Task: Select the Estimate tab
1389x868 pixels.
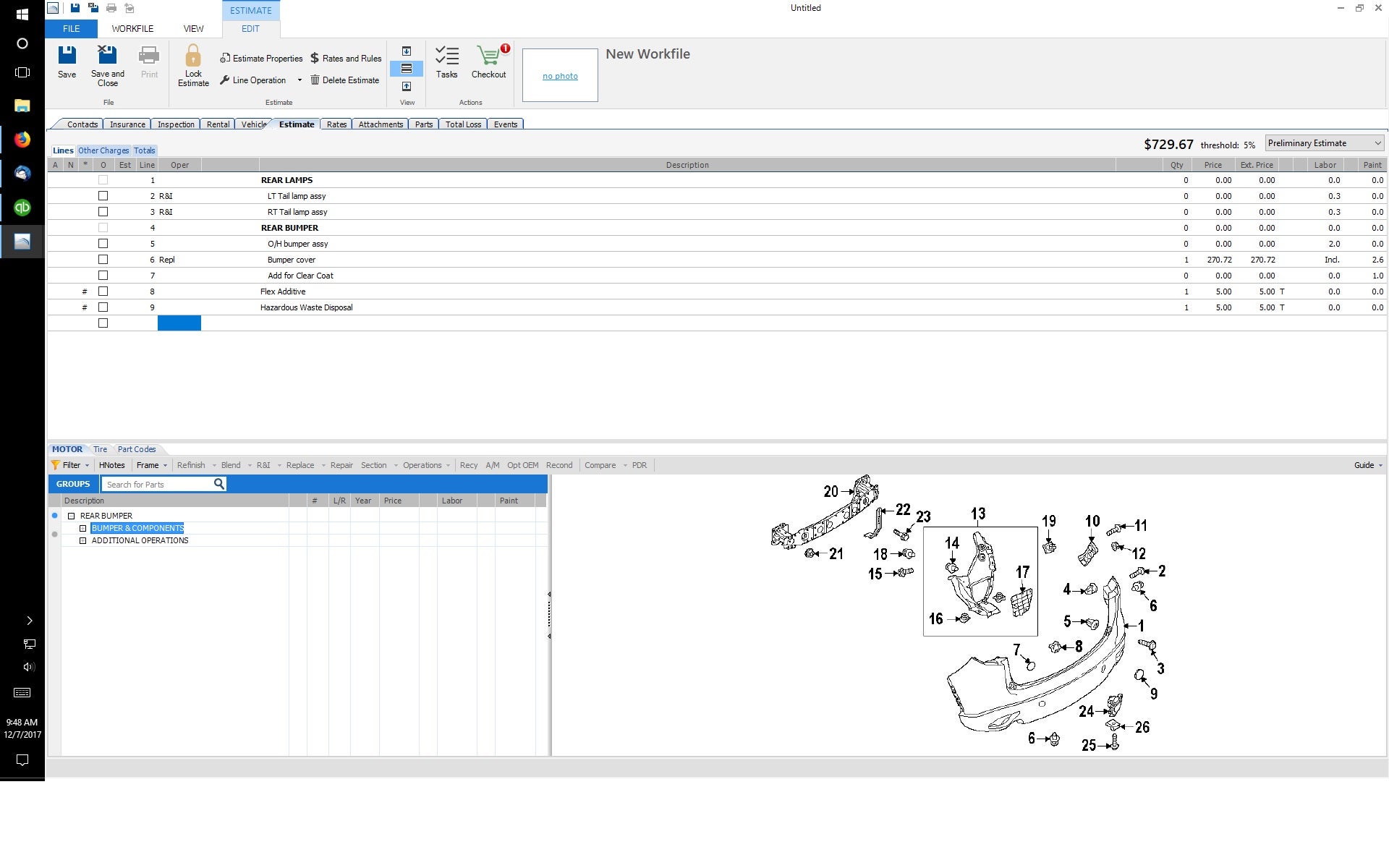Action: tap(296, 123)
